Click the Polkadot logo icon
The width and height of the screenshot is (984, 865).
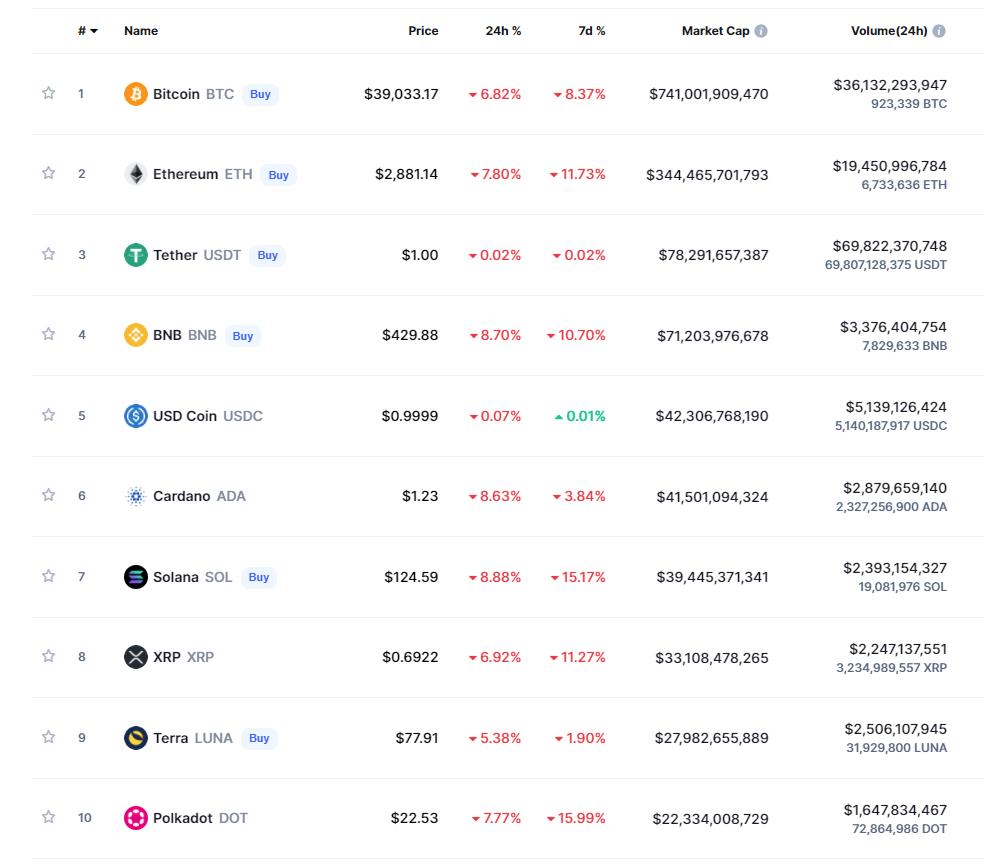135,818
